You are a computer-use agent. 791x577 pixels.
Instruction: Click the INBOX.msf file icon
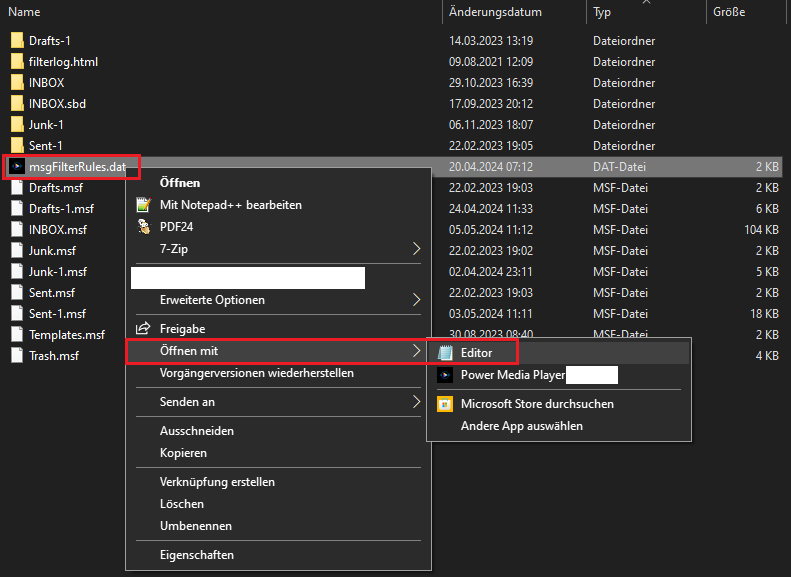(16, 230)
